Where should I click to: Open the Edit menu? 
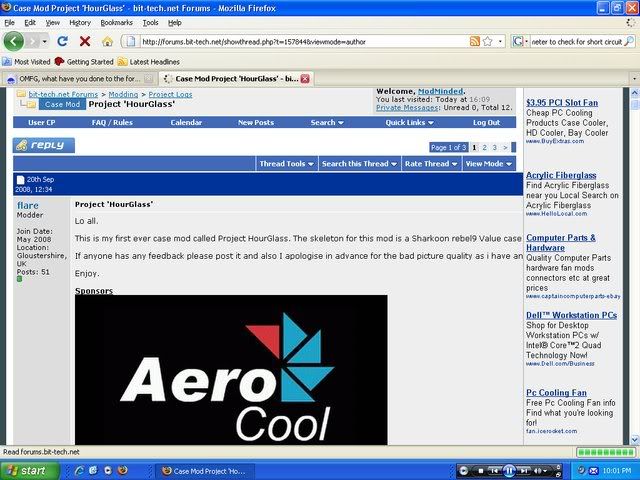(x=30, y=22)
